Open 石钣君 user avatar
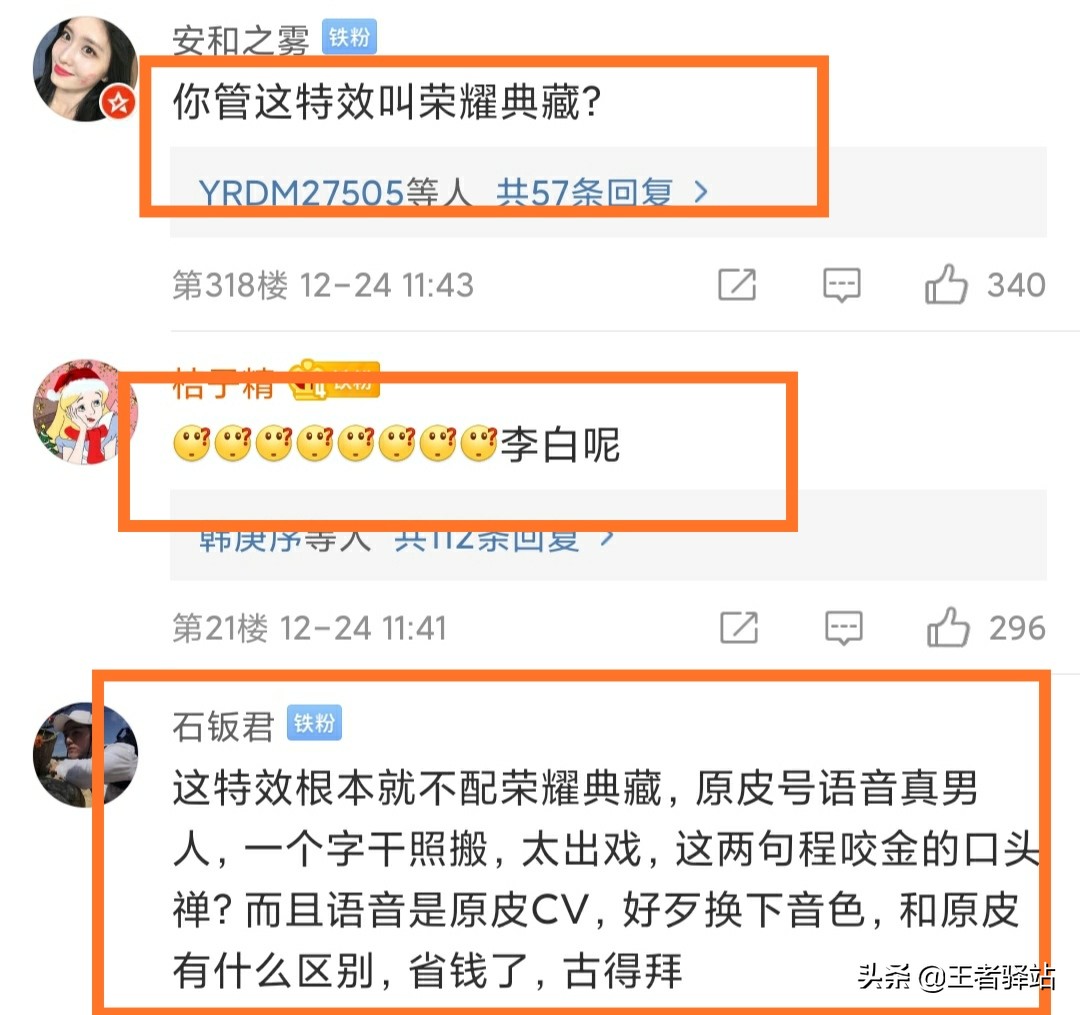Screen dimensions: 1080x1015 pyautogui.click(x=85, y=755)
